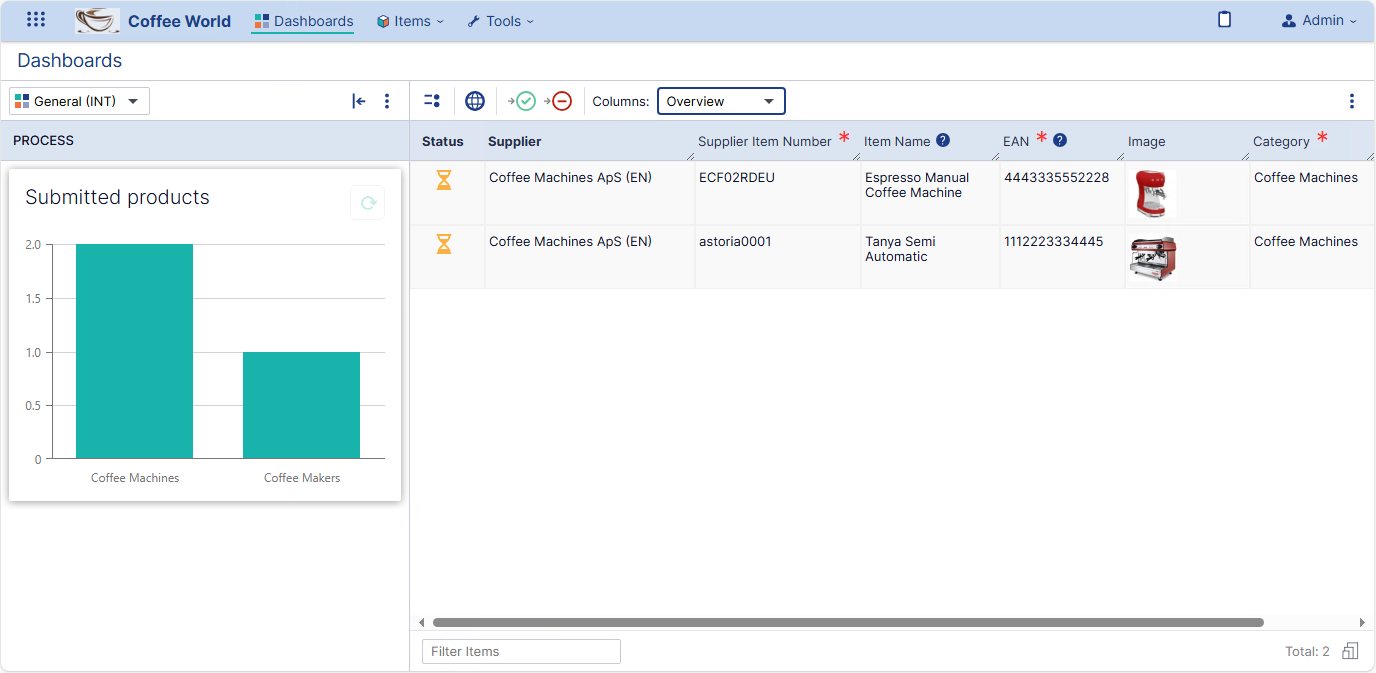This screenshot has width=1376, height=673.
Task: Click Coffee Makers axis label
Action: pyautogui.click(x=302, y=478)
